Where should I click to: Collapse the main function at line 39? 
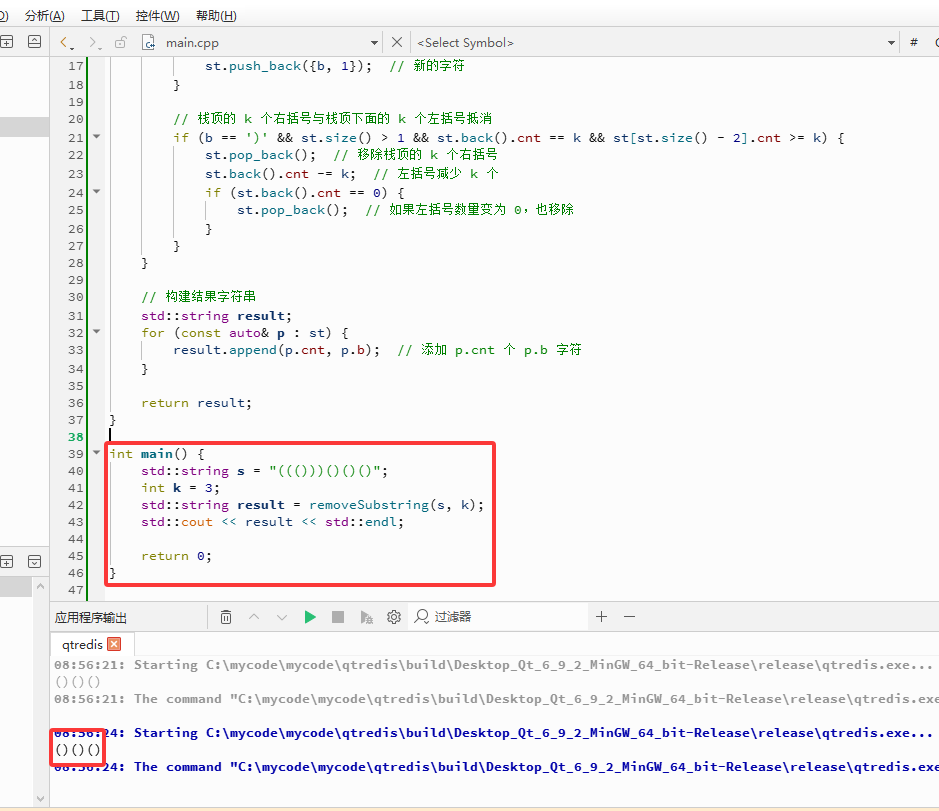(x=96, y=452)
